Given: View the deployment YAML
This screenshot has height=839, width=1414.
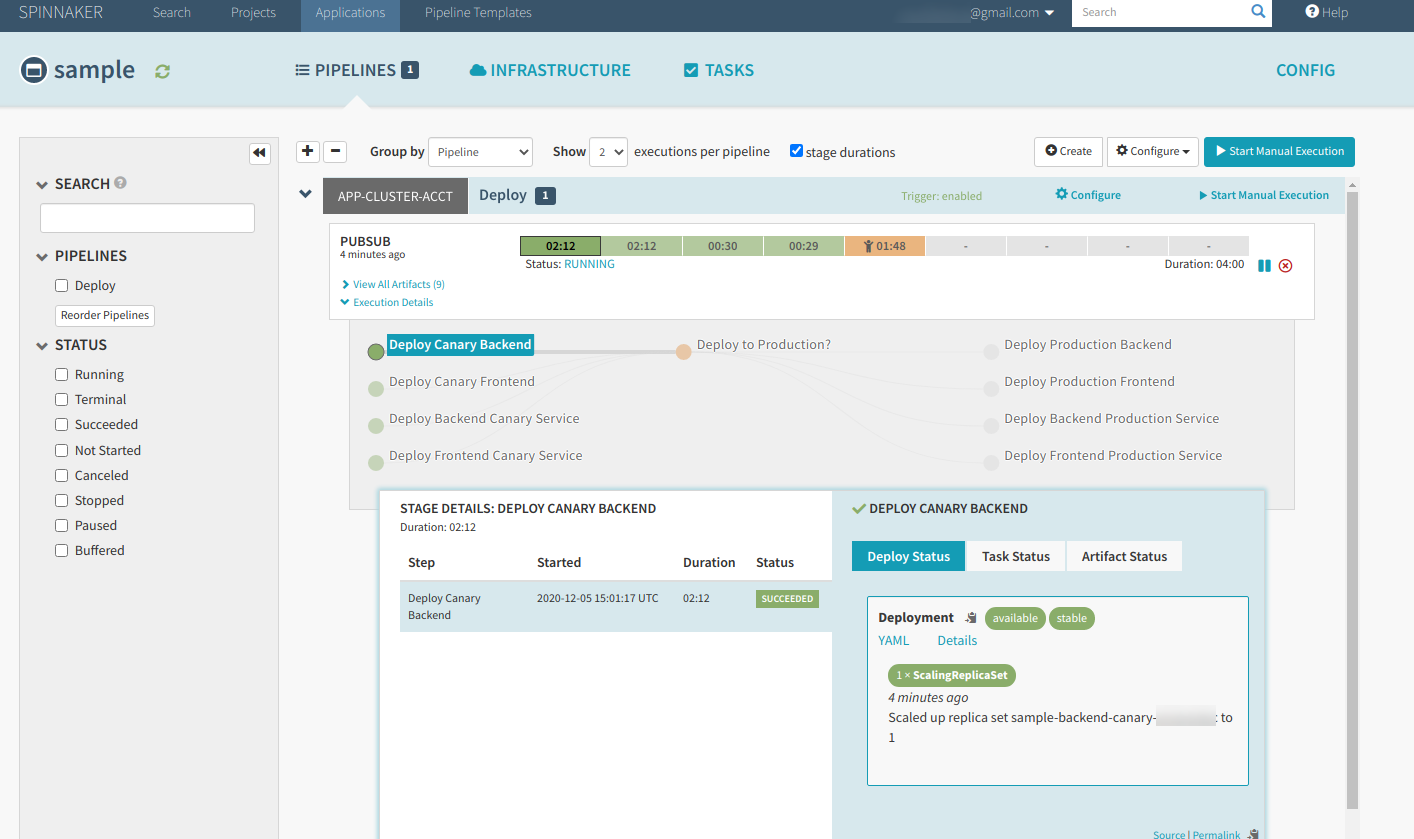Looking at the screenshot, I should pos(893,640).
